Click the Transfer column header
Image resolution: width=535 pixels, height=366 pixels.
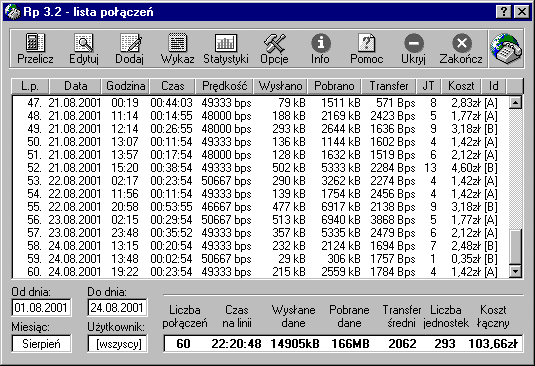pos(389,86)
